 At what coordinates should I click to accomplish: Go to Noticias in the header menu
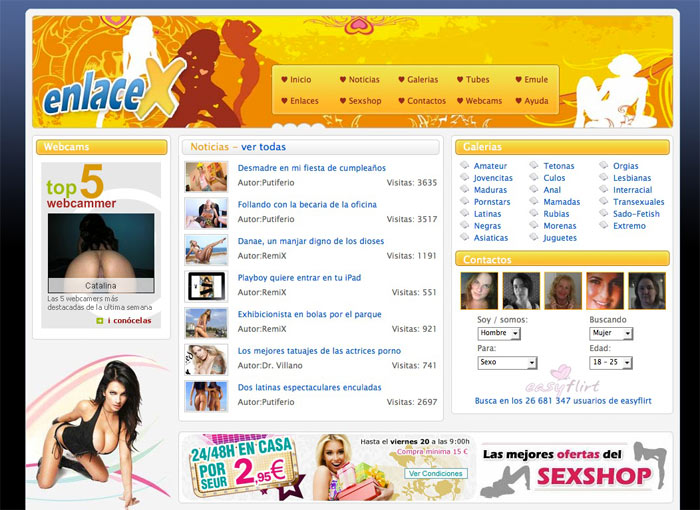[x=364, y=79]
